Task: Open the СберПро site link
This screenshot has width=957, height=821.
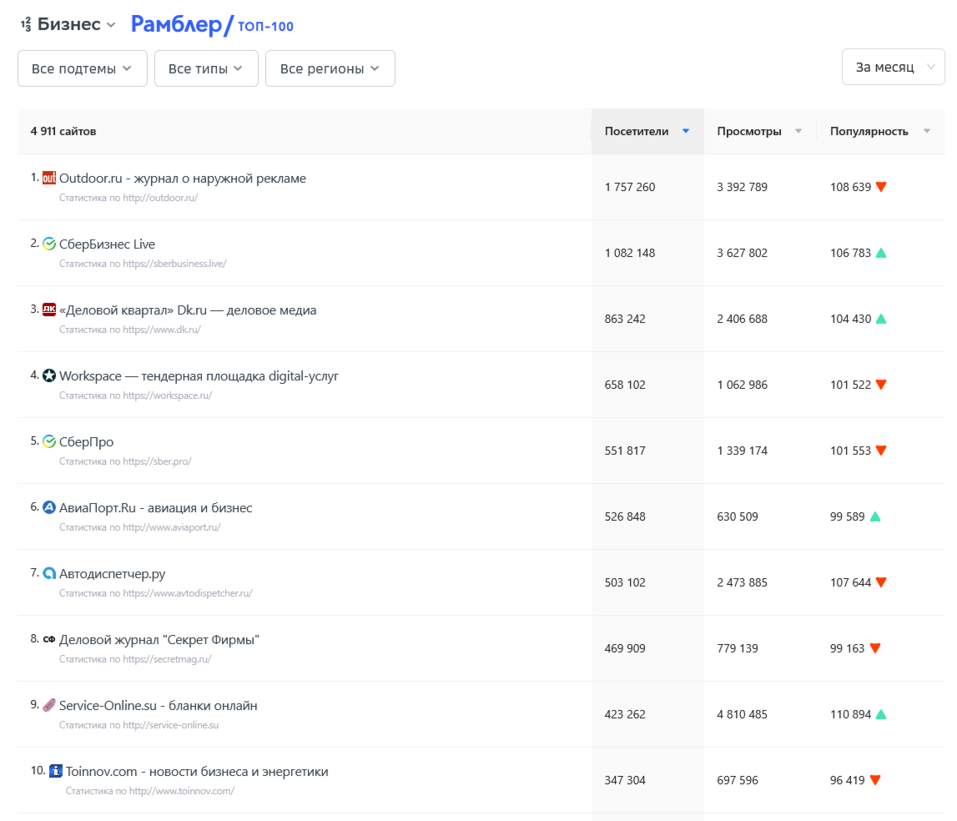Action: point(86,442)
